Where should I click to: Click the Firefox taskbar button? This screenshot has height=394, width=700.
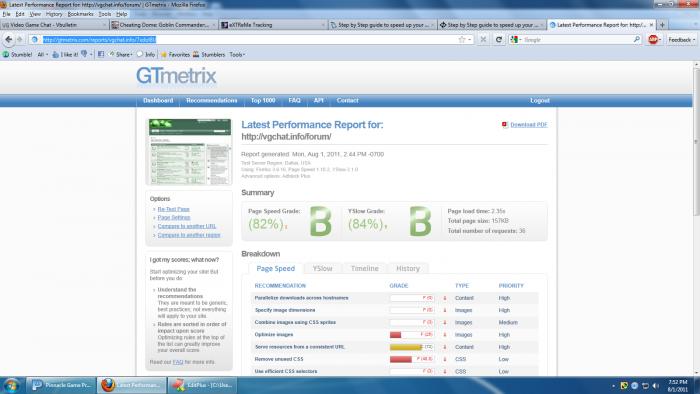(132, 385)
